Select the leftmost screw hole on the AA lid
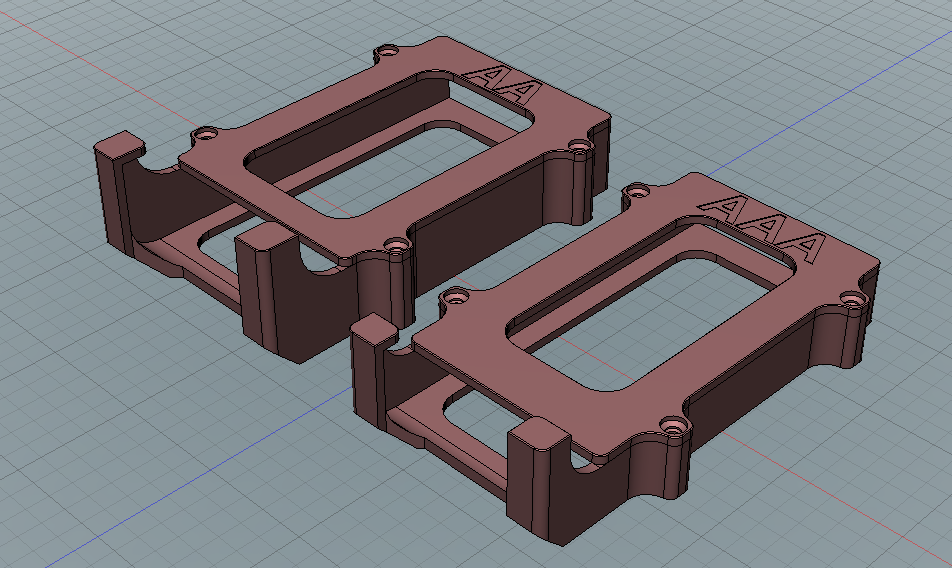The height and width of the screenshot is (568, 952). coord(207,132)
